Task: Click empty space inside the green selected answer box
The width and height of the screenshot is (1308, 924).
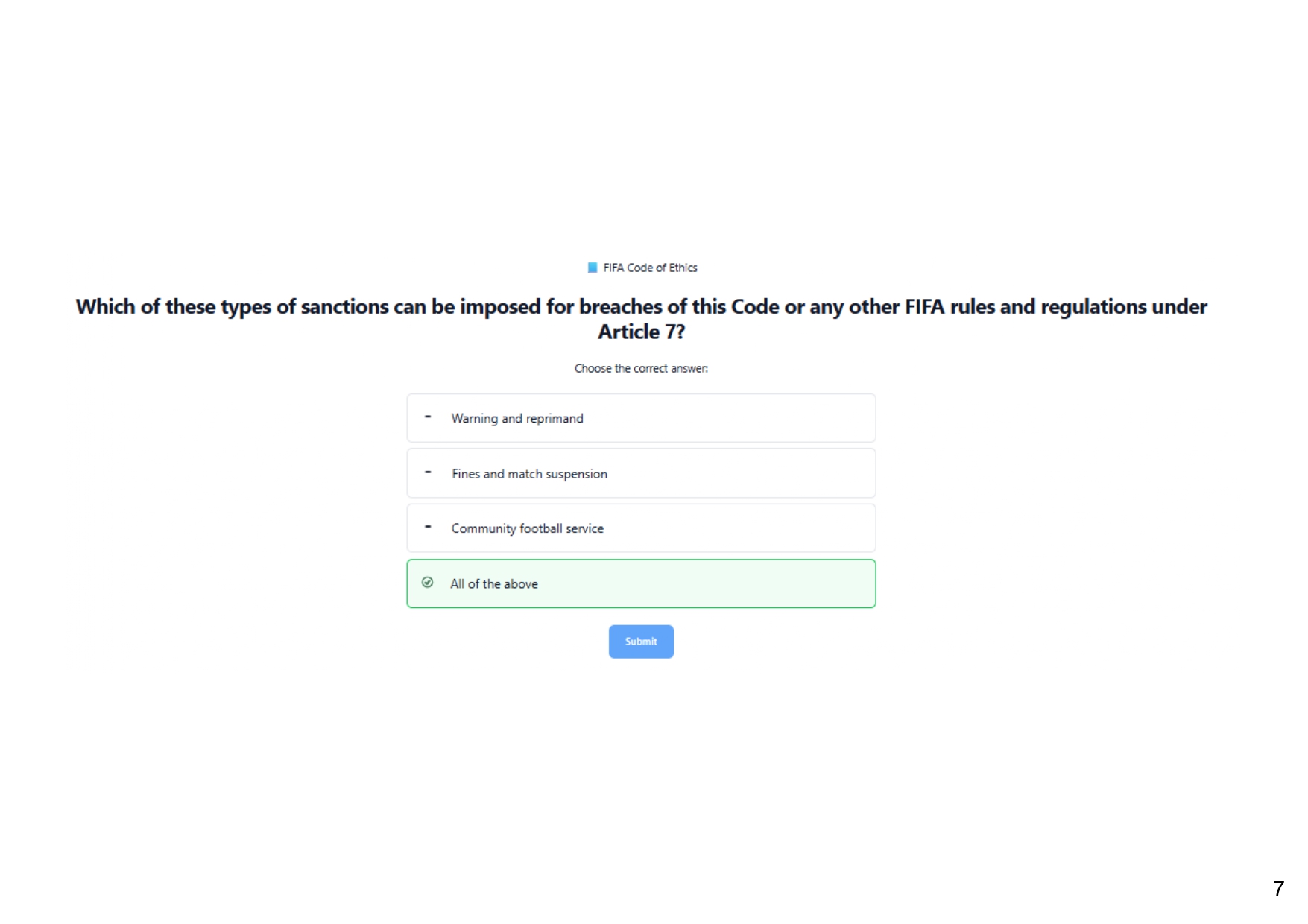Action: tap(708, 583)
